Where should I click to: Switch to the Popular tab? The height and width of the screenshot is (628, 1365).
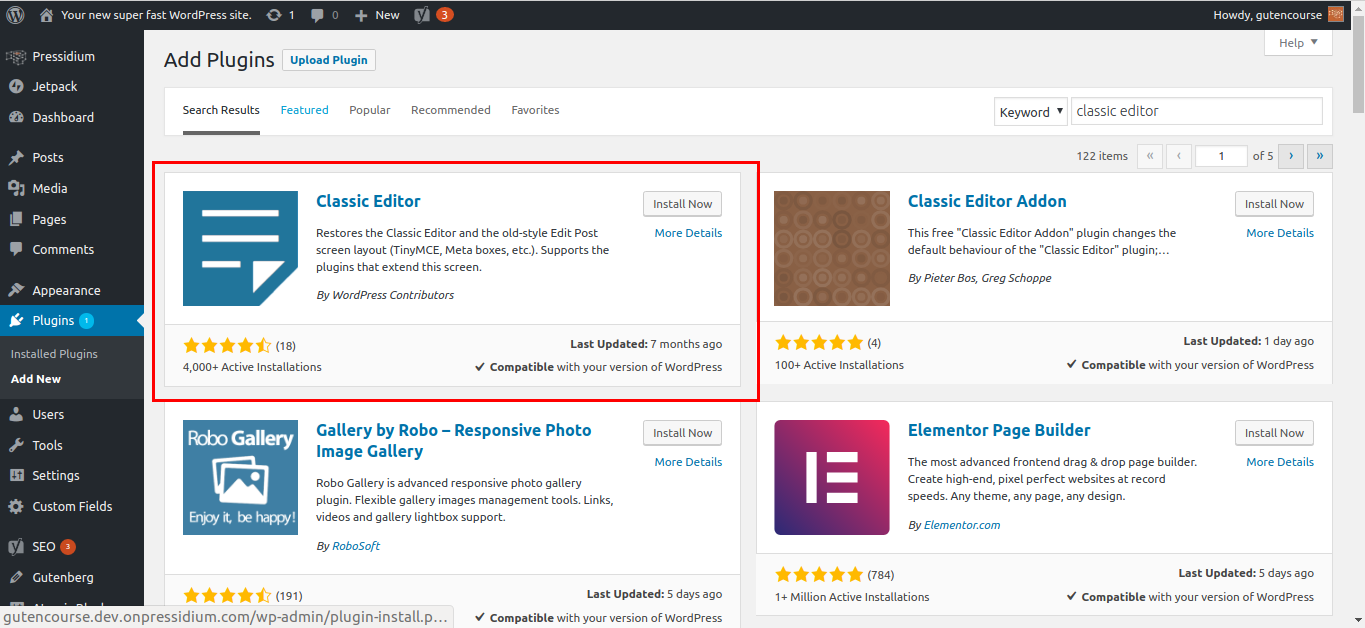(x=370, y=110)
